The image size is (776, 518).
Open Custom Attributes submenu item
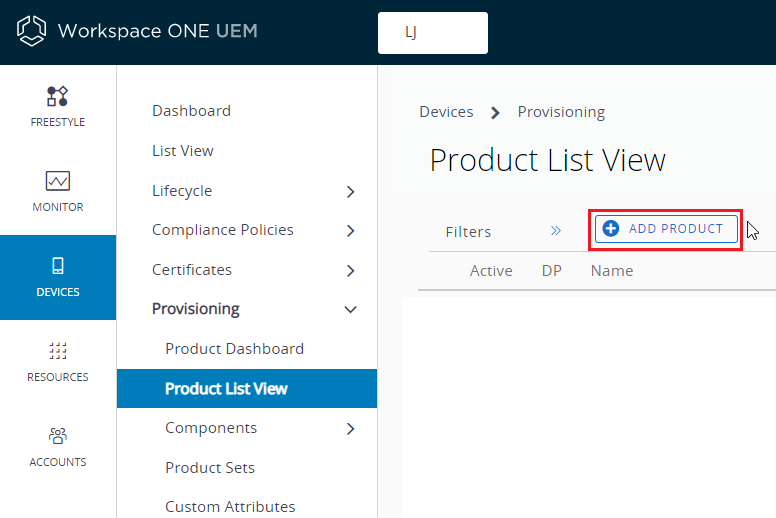coord(230,507)
